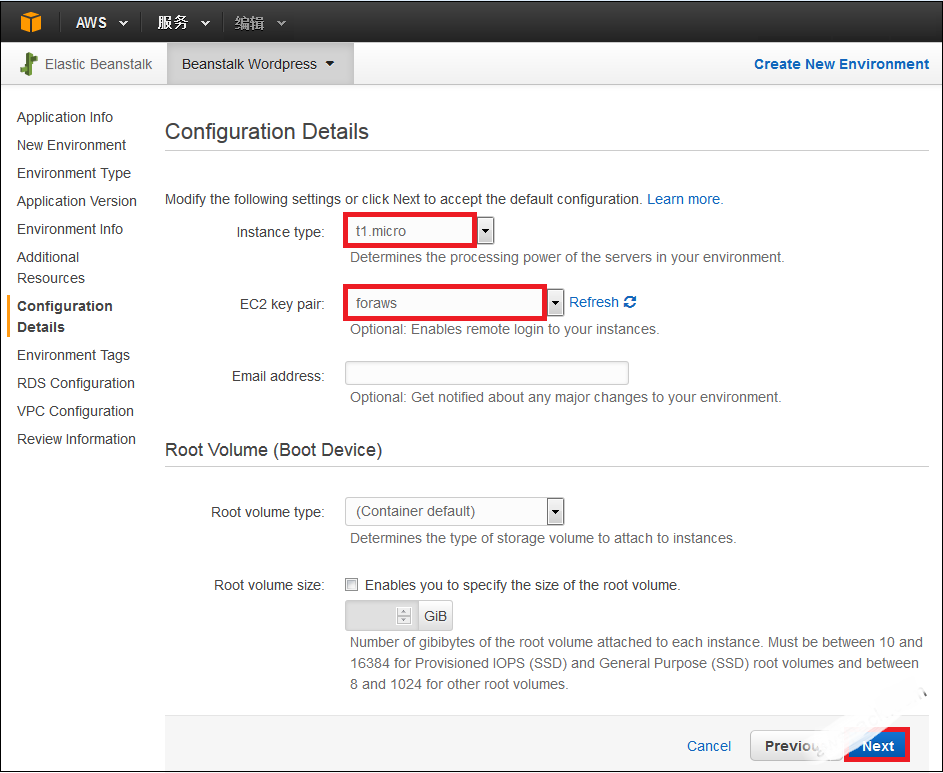Click the Configuration Details page heading
The width and height of the screenshot is (943, 773).
(x=266, y=131)
